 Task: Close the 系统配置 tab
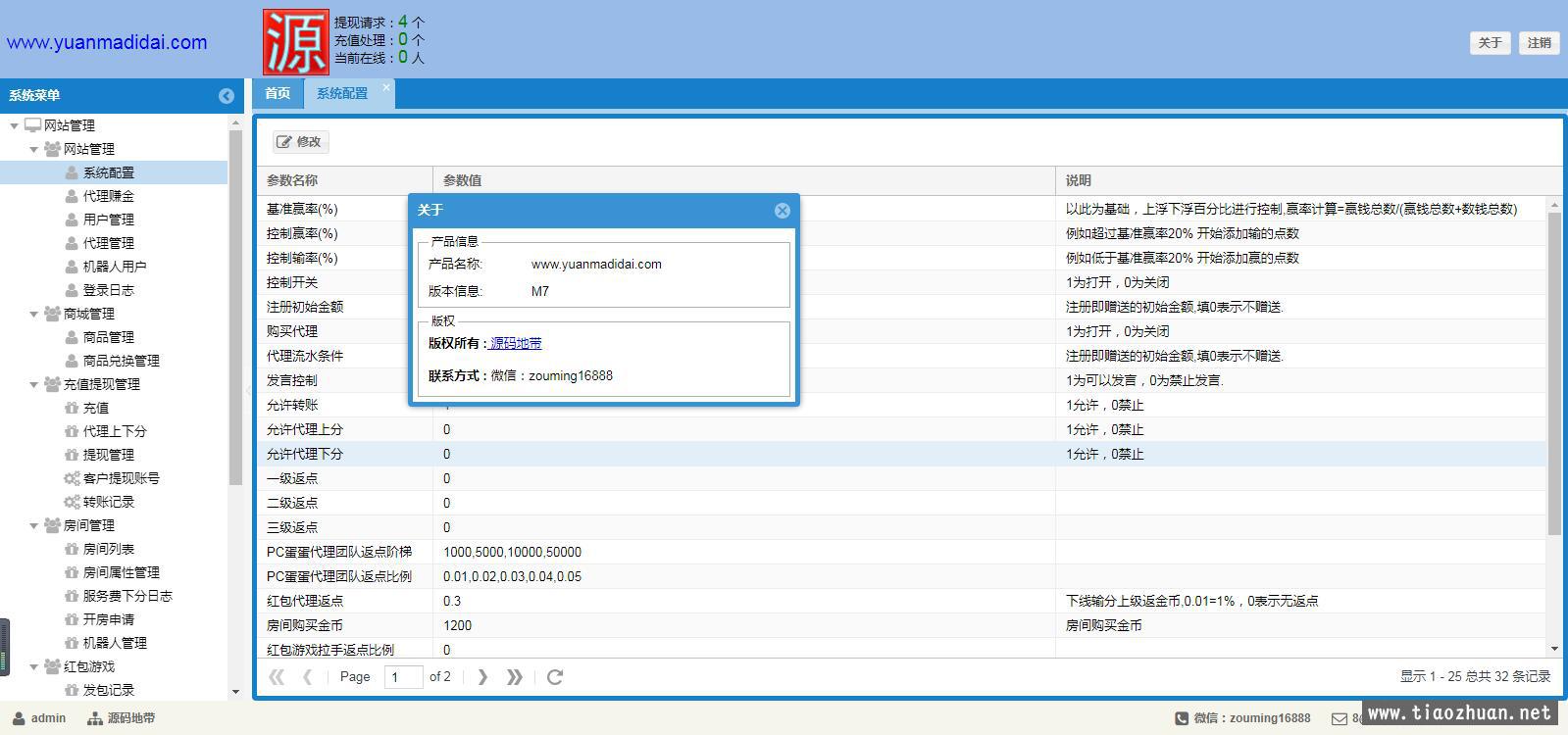click(x=386, y=87)
